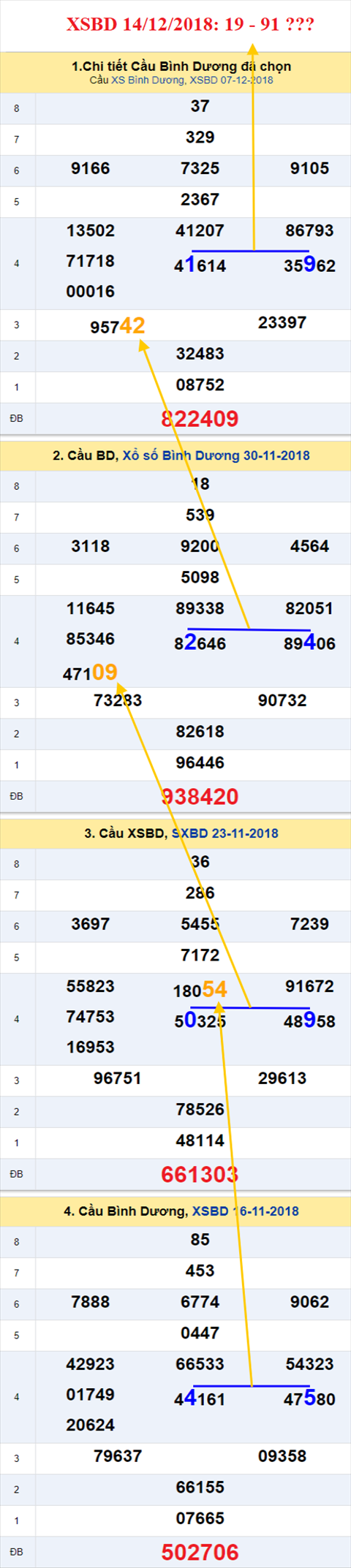The height and width of the screenshot is (1568, 351).
Task: Click number 07665
Action: click(x=200, y=1519)
